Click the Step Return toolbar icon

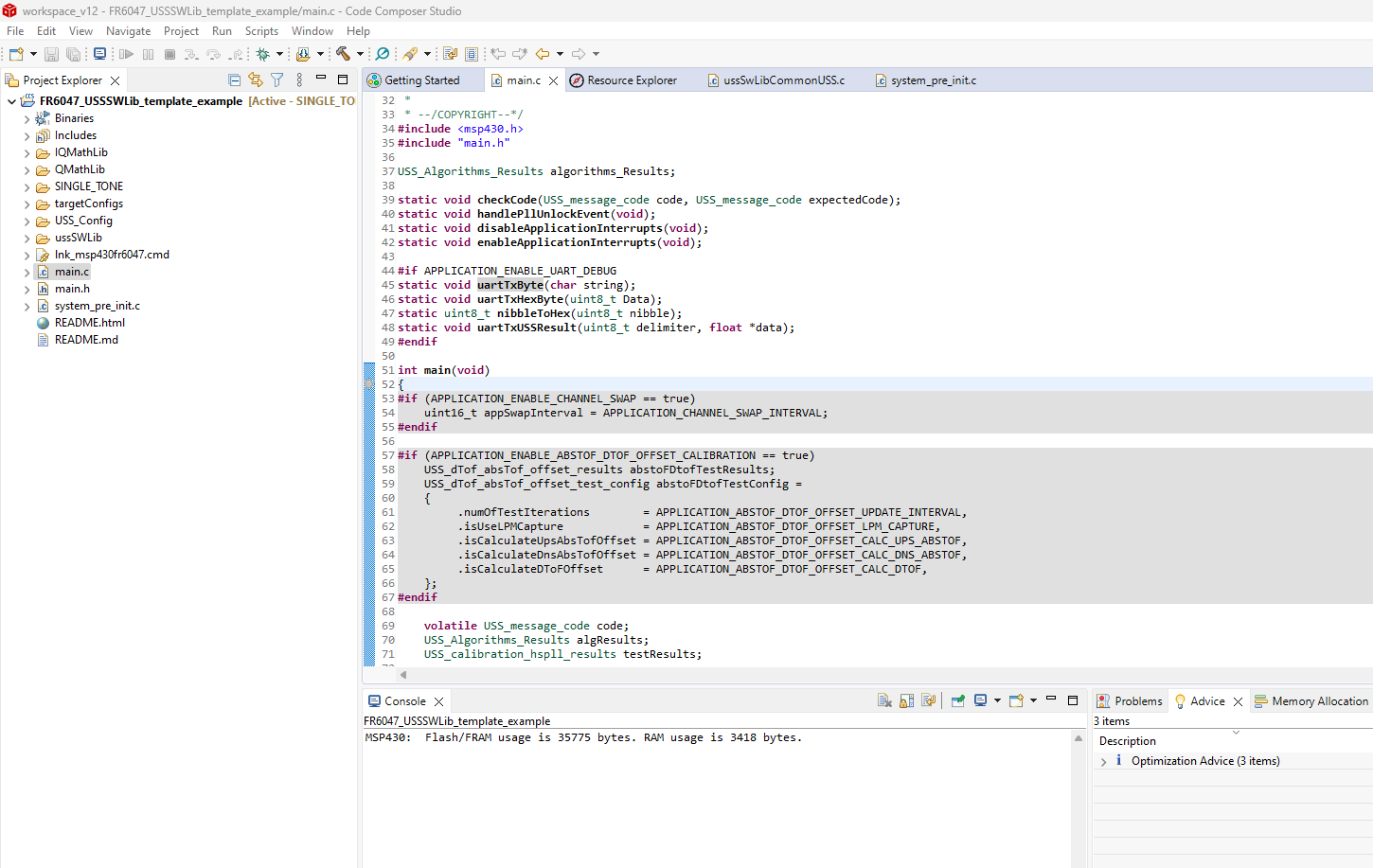[236, 54]
